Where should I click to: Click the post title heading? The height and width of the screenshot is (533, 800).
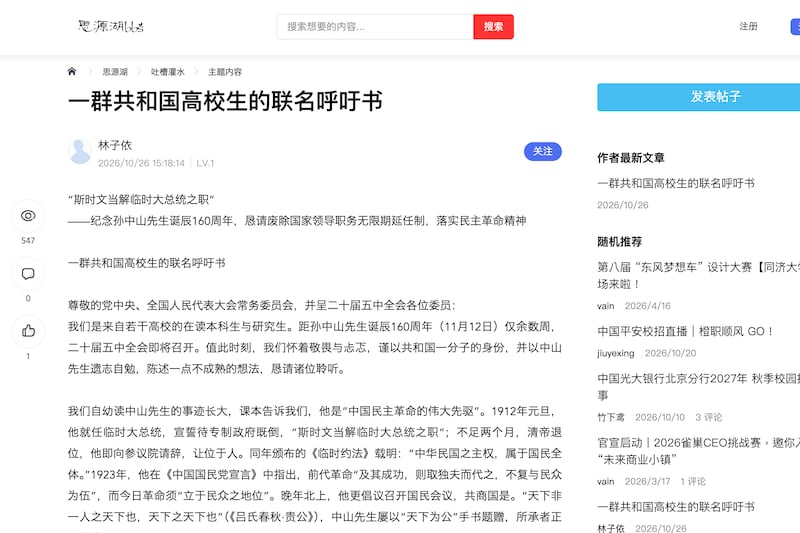pos(226,101)
